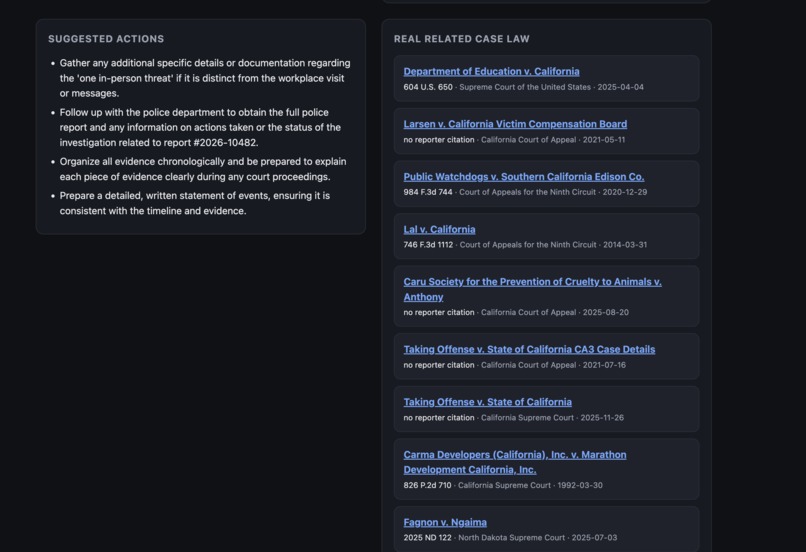The width and height of the screenshot is (806, 552).
Task: Open Public Watchdogs v. Southern California Edison link
Action: coord(524,177)
